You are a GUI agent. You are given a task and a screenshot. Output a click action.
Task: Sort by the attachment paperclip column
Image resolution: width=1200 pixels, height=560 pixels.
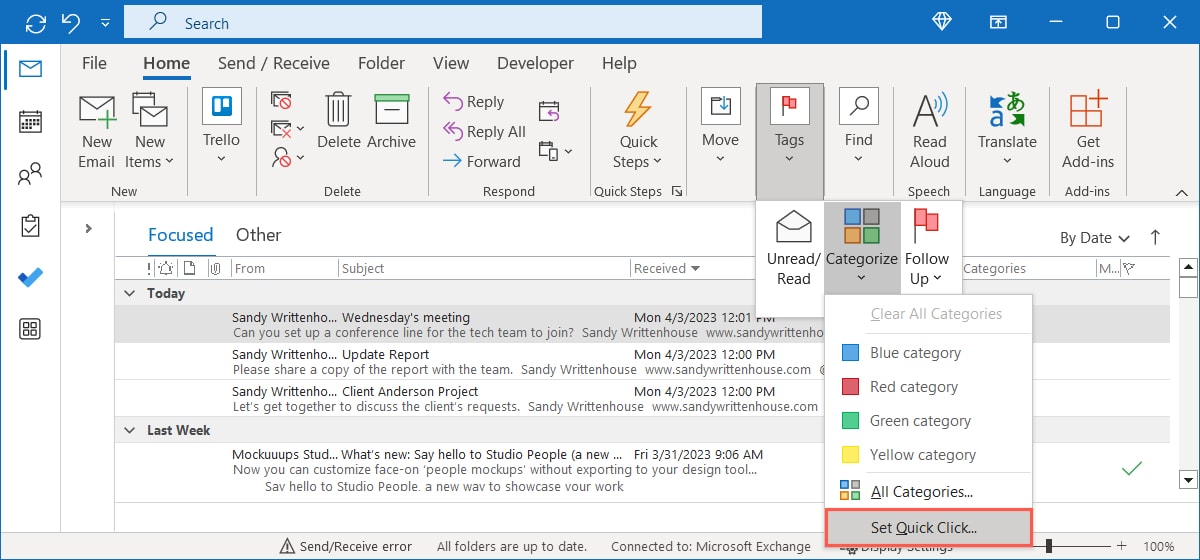214,268
